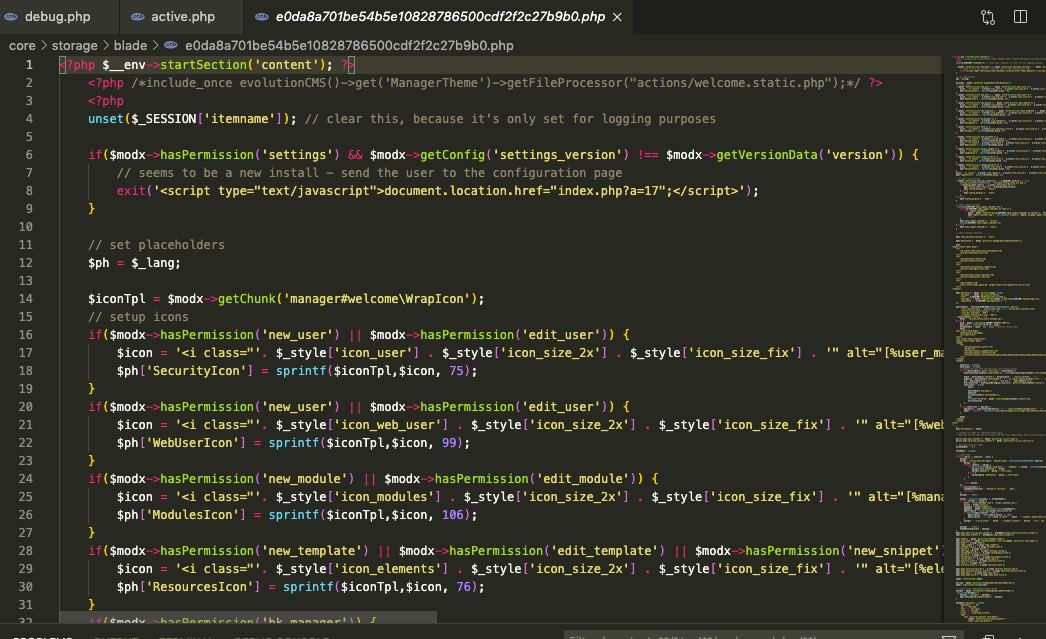Click $ph['ResourcesIcon'] on line 30

(x=189, y=587)
